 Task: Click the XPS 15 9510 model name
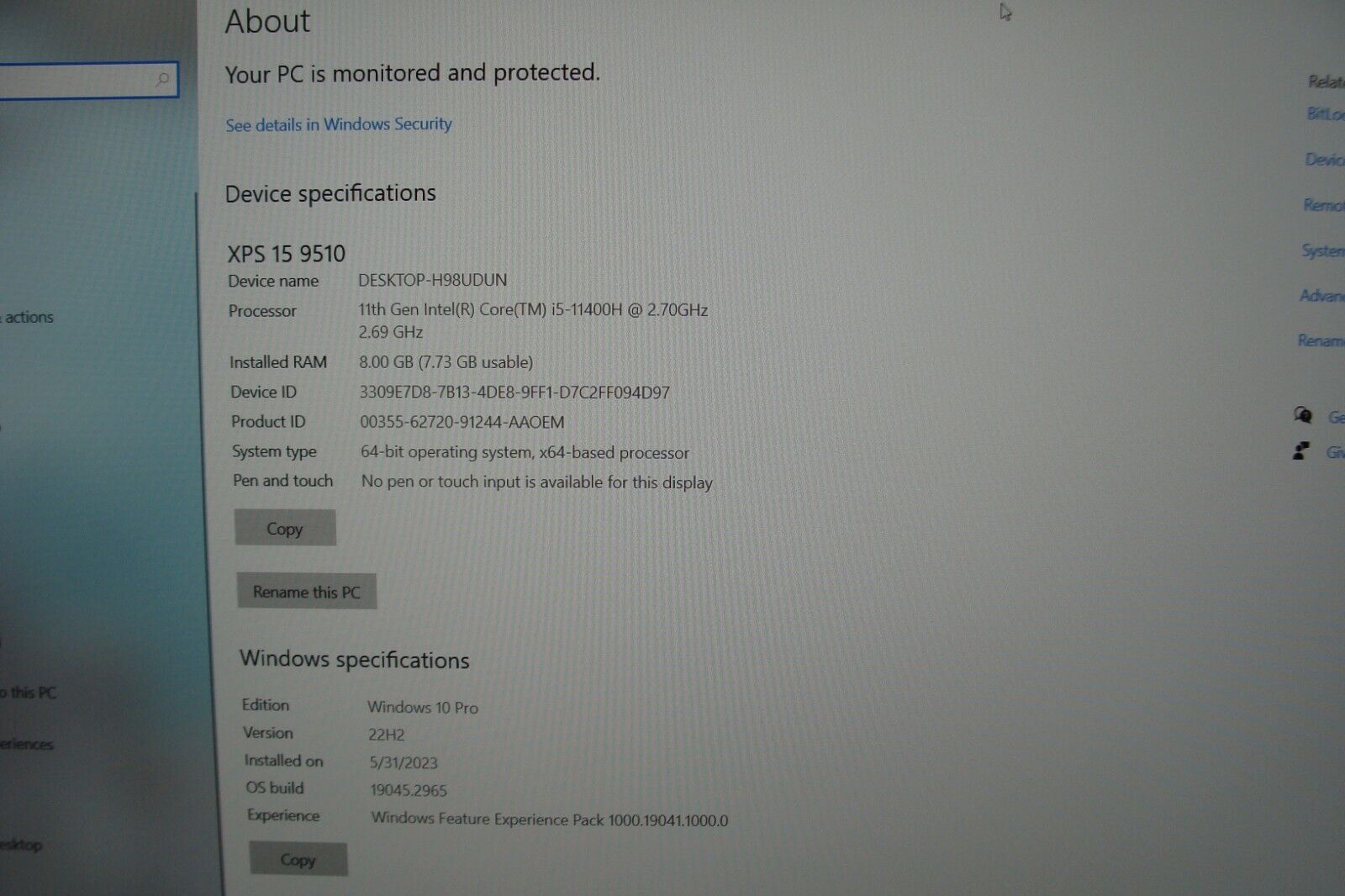click(287, 254)
